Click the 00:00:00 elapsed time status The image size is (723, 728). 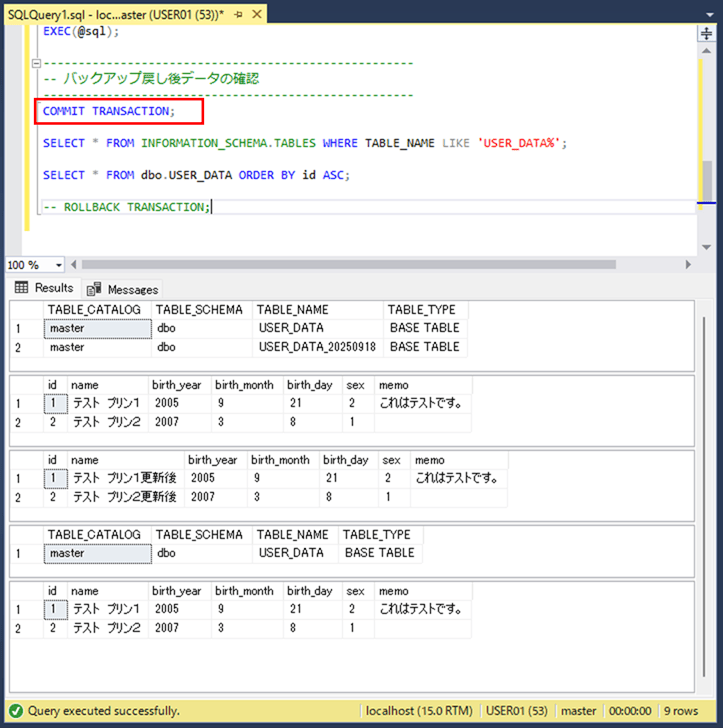coord(630,711)
